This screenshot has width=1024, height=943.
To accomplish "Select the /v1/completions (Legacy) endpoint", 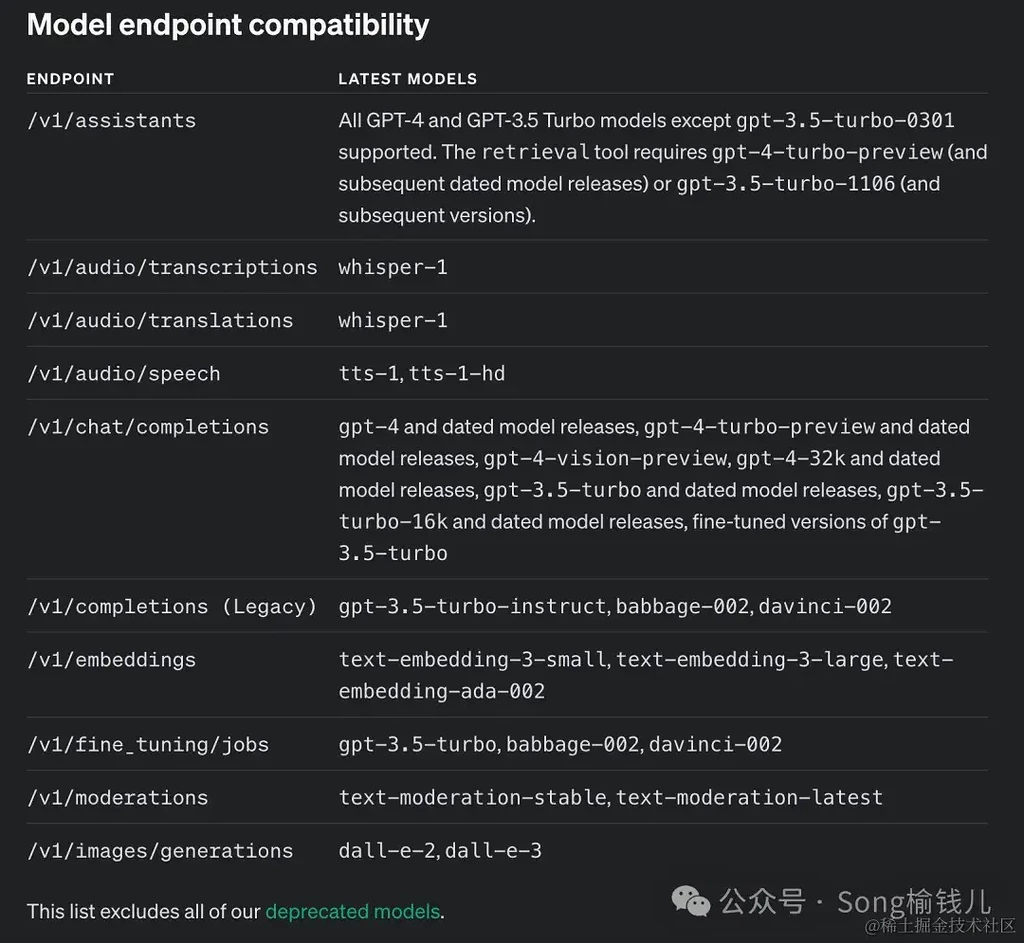I will tap(172, 606).
